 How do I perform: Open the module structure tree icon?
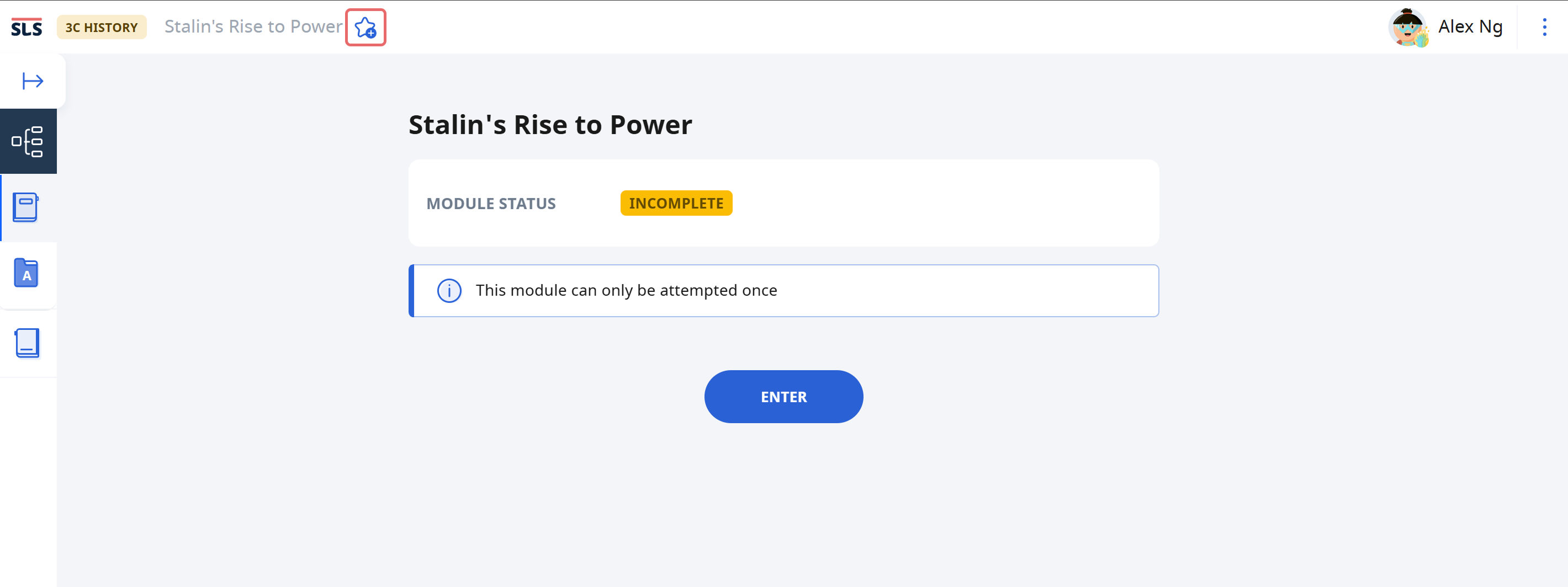click(28, 141)
